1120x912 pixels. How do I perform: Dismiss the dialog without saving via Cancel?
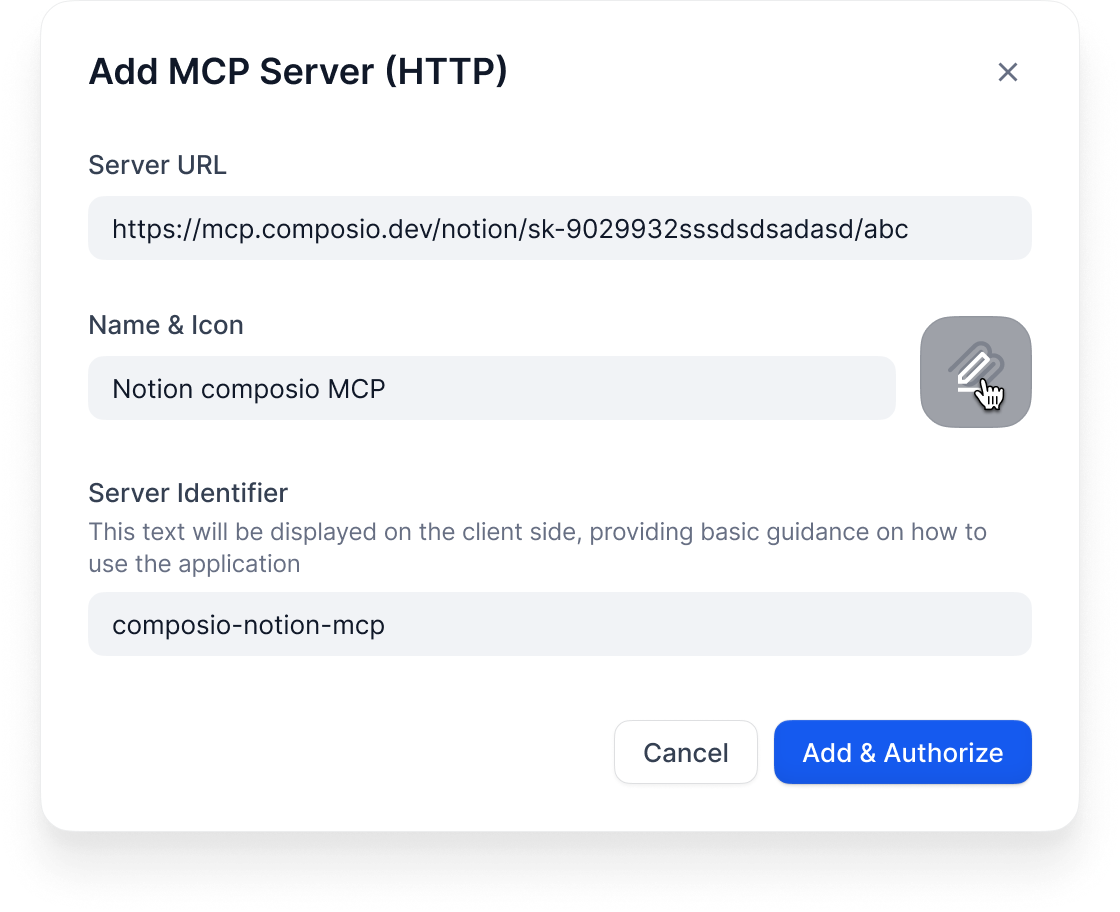point(686,752)
